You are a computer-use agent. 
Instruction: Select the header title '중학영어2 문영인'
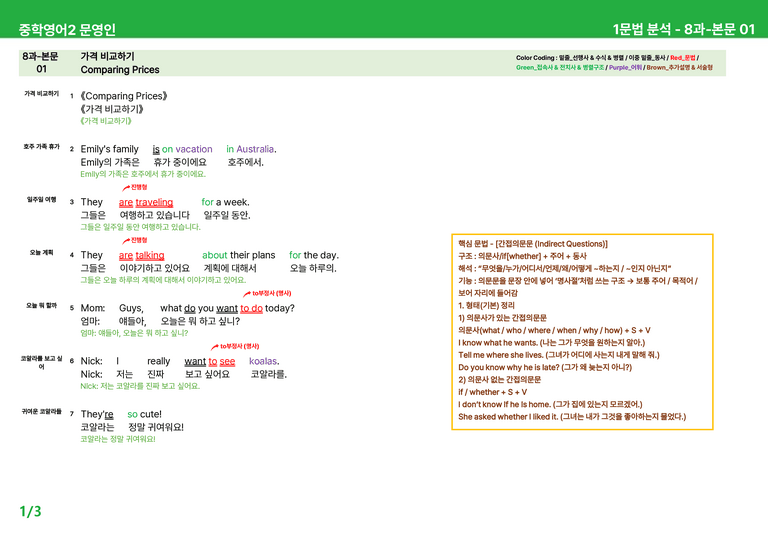67,29
